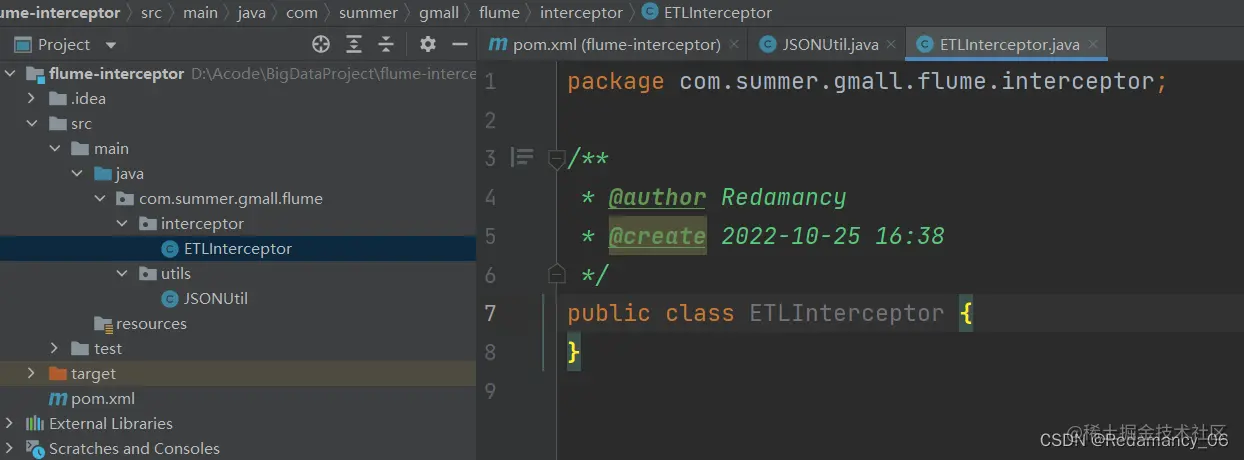Select JSONUtil class in project tree

pyautogui.click(x=238, y=298)
